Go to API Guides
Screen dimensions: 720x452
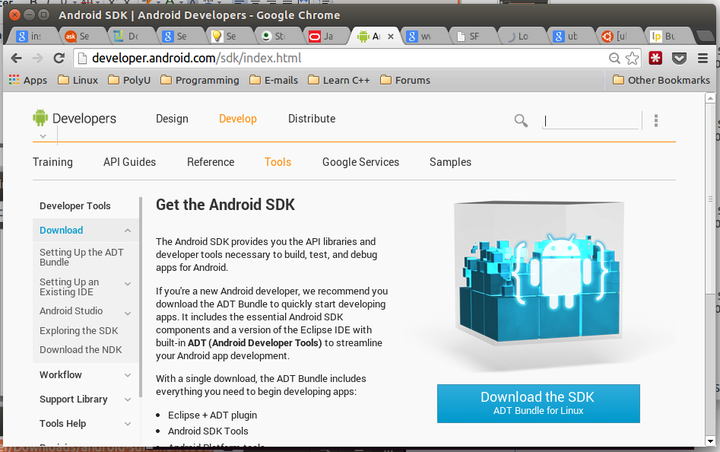pyautogui.click(x=129, y=162)
